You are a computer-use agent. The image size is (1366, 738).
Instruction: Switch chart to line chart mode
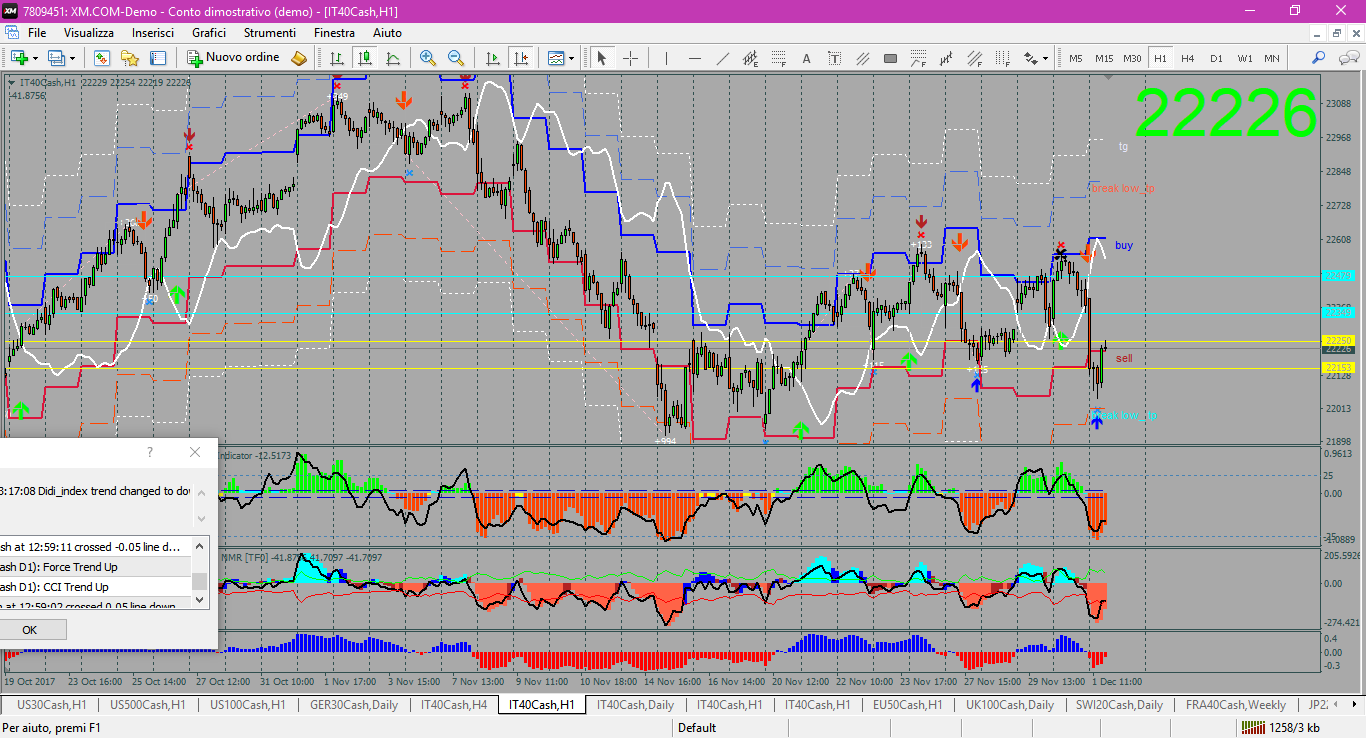click(x=393, y=58)
